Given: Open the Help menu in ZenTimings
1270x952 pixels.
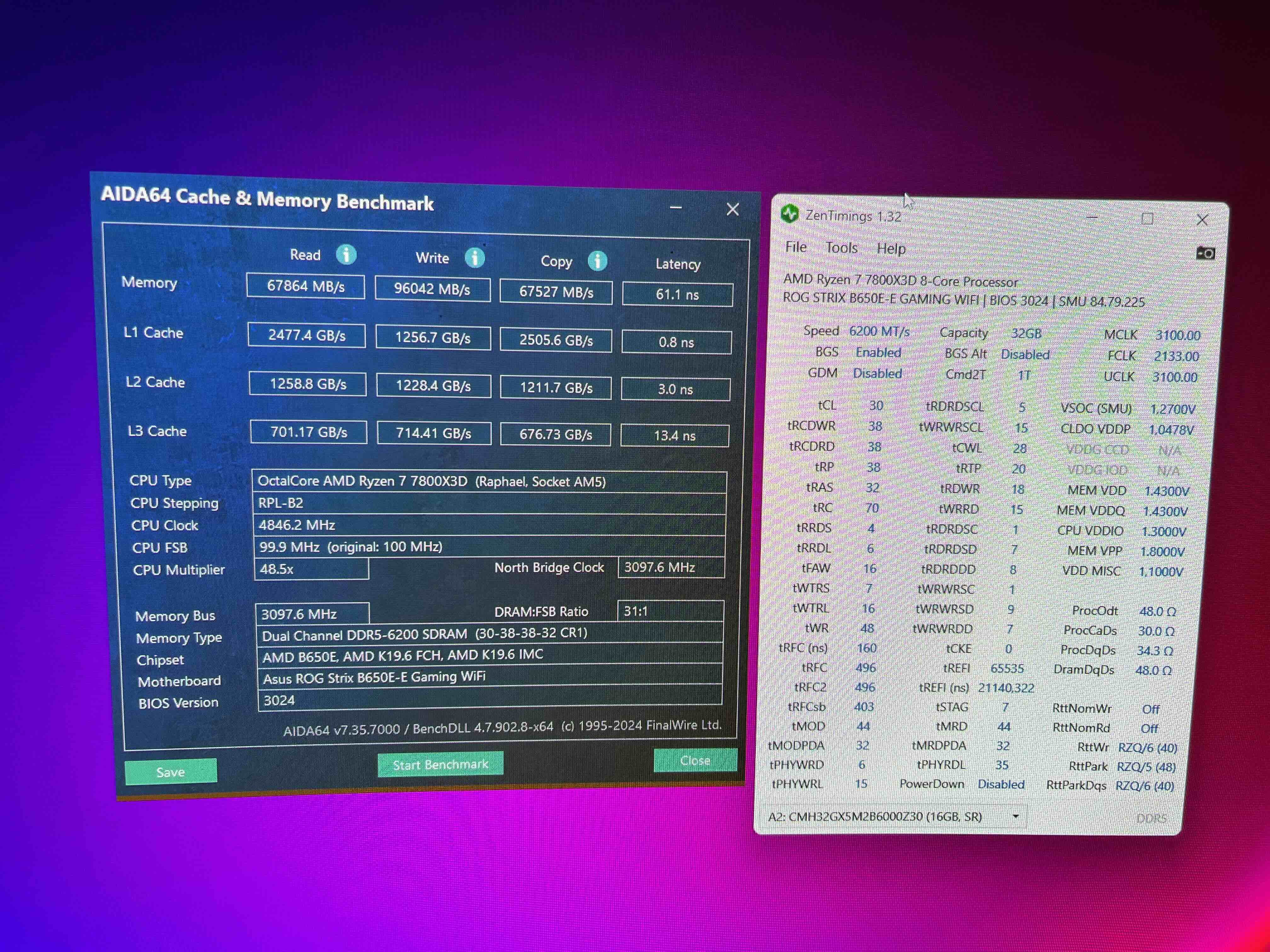Looking at the screenshot, I should click(891, 249).
